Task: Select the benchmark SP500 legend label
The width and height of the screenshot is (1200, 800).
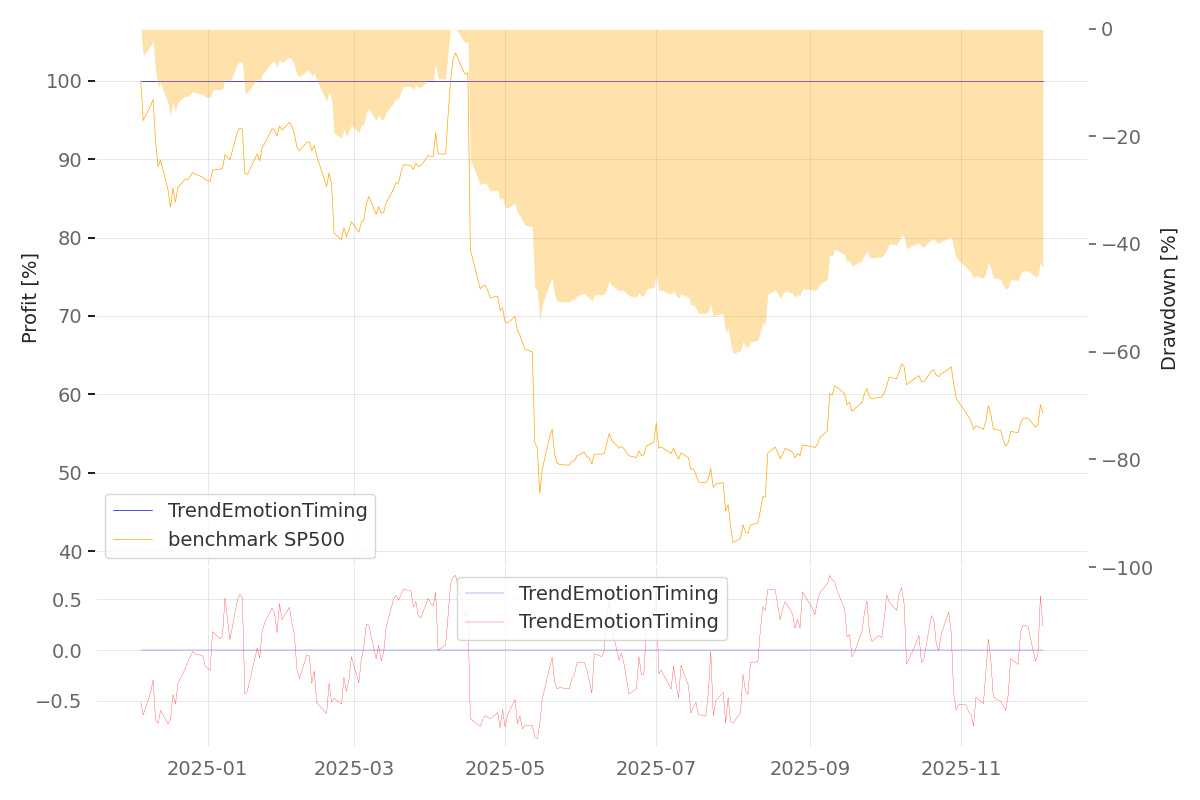Action: click(x=256, y=540)
